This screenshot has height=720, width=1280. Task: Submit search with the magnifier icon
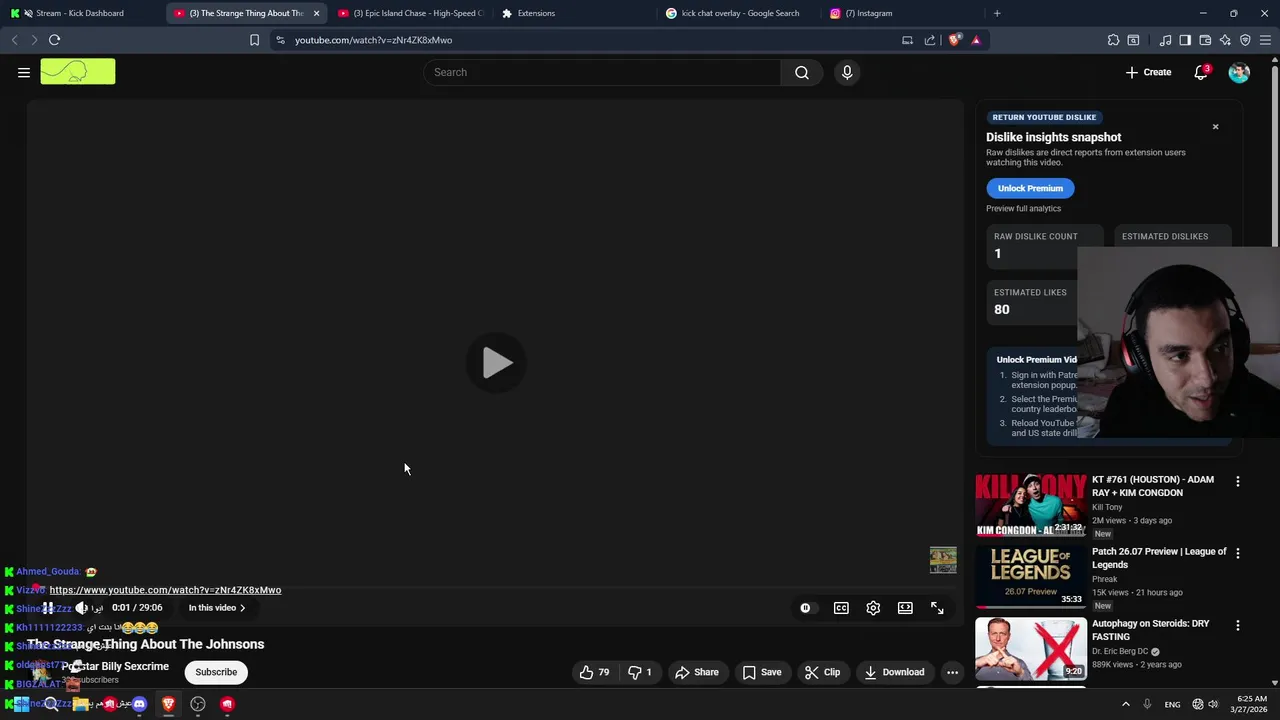coord(802,72)
